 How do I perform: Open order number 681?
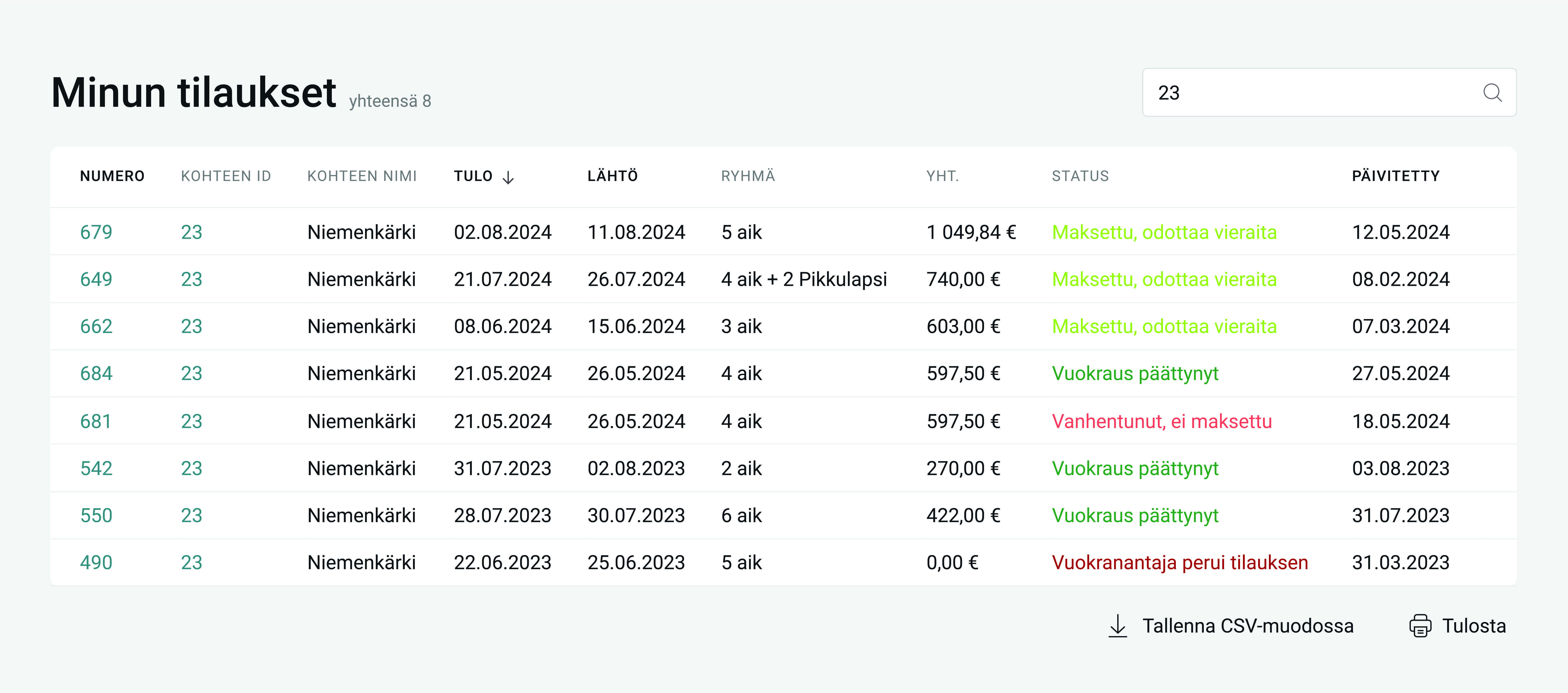96,421
